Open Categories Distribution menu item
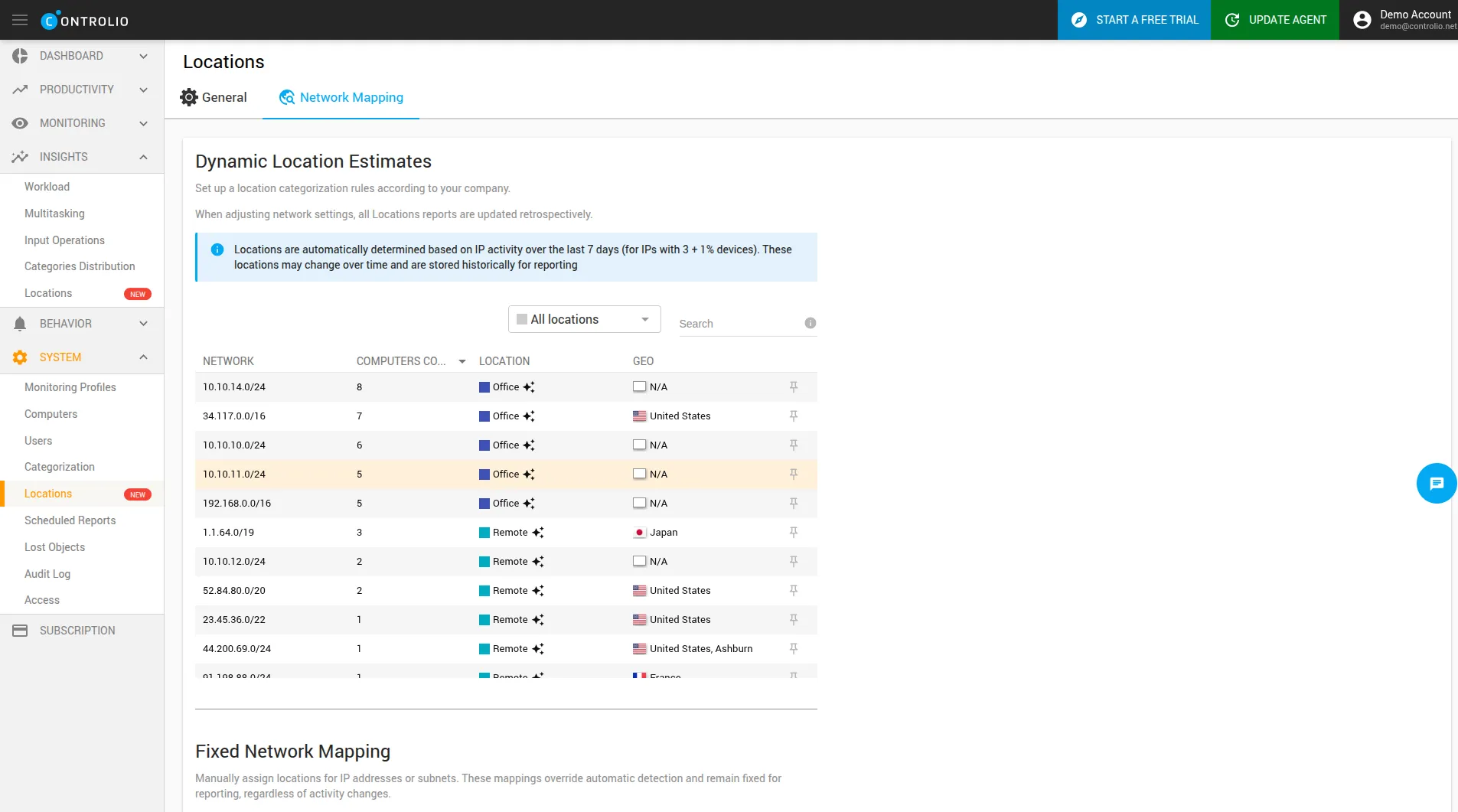1458x812 pixels. pyautogui.click(x=80, y=266)
